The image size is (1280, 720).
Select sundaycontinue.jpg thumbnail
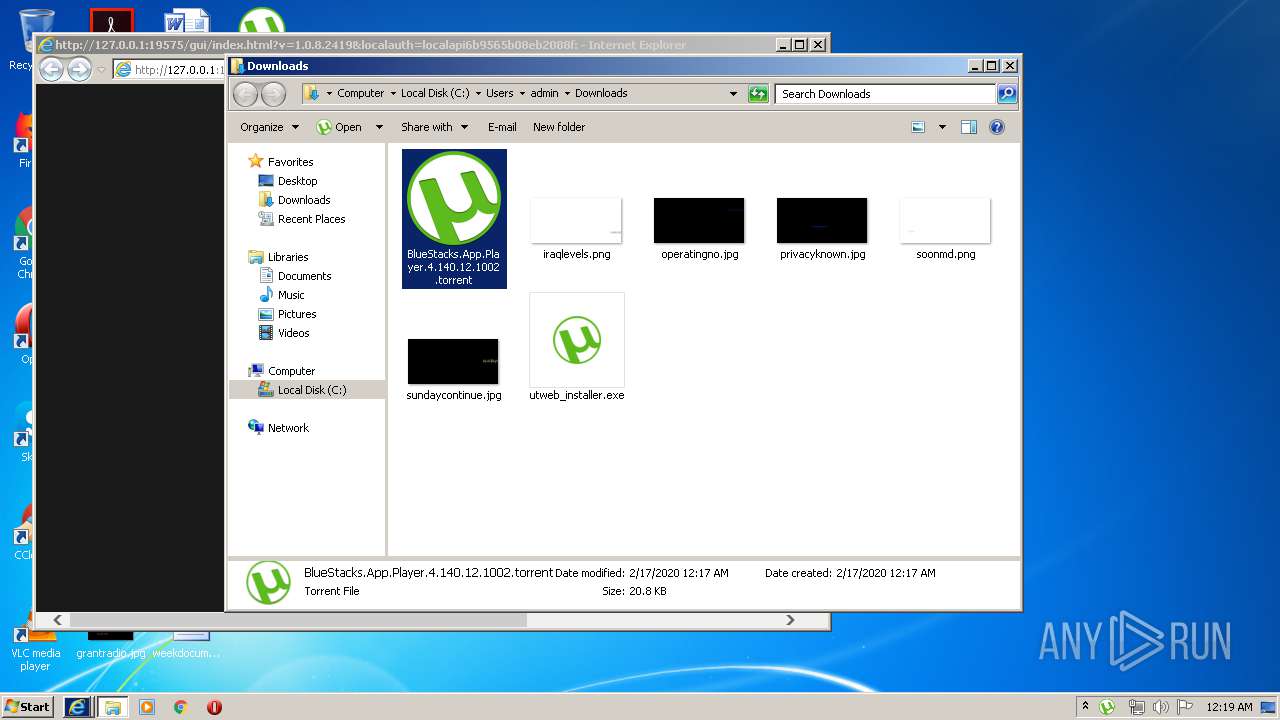coord(453,361)
